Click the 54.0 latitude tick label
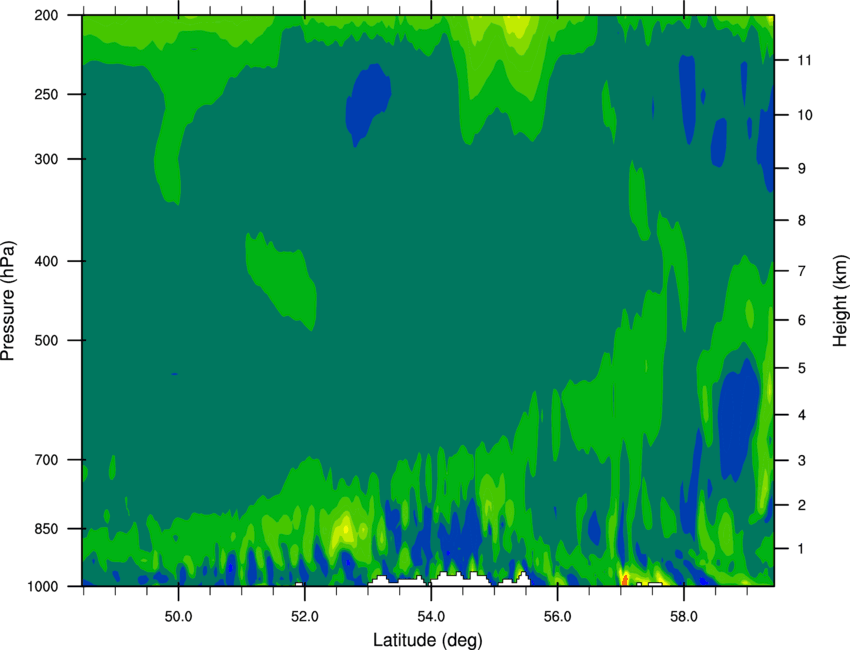850x650 pixels. coord(431,616)
